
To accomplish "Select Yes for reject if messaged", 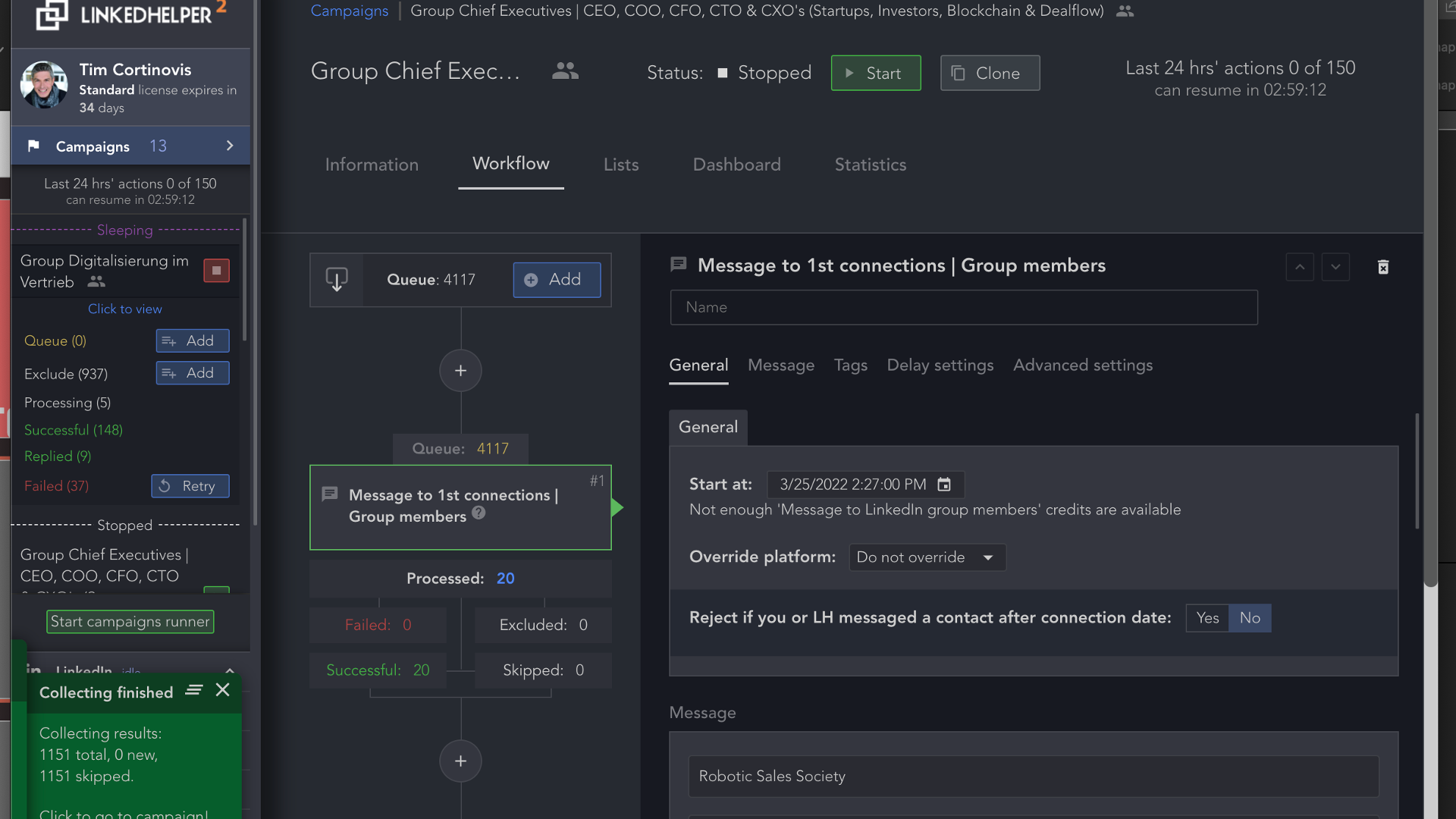I will coord(1207,618).
